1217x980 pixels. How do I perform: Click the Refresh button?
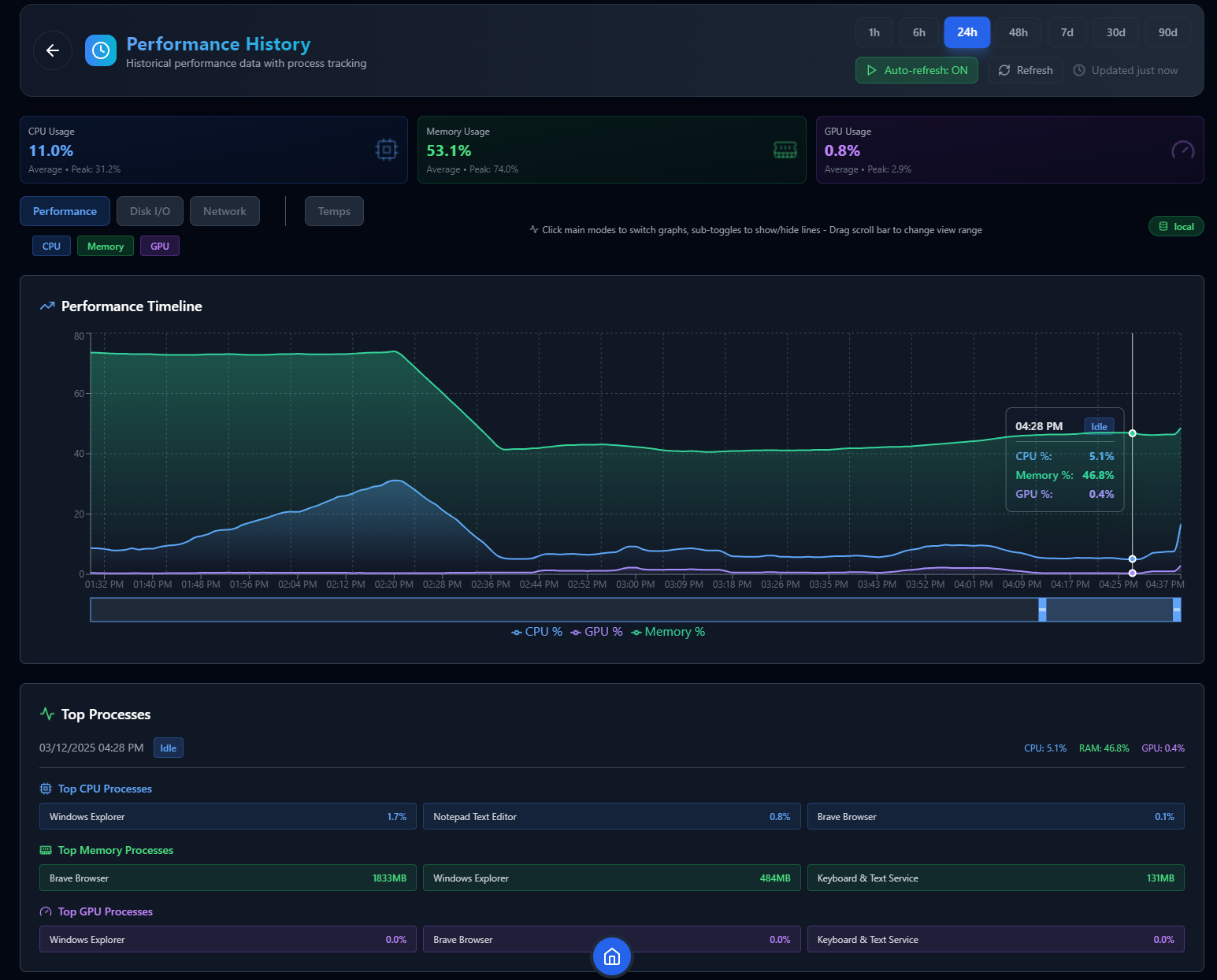[x=1025, y=69]
